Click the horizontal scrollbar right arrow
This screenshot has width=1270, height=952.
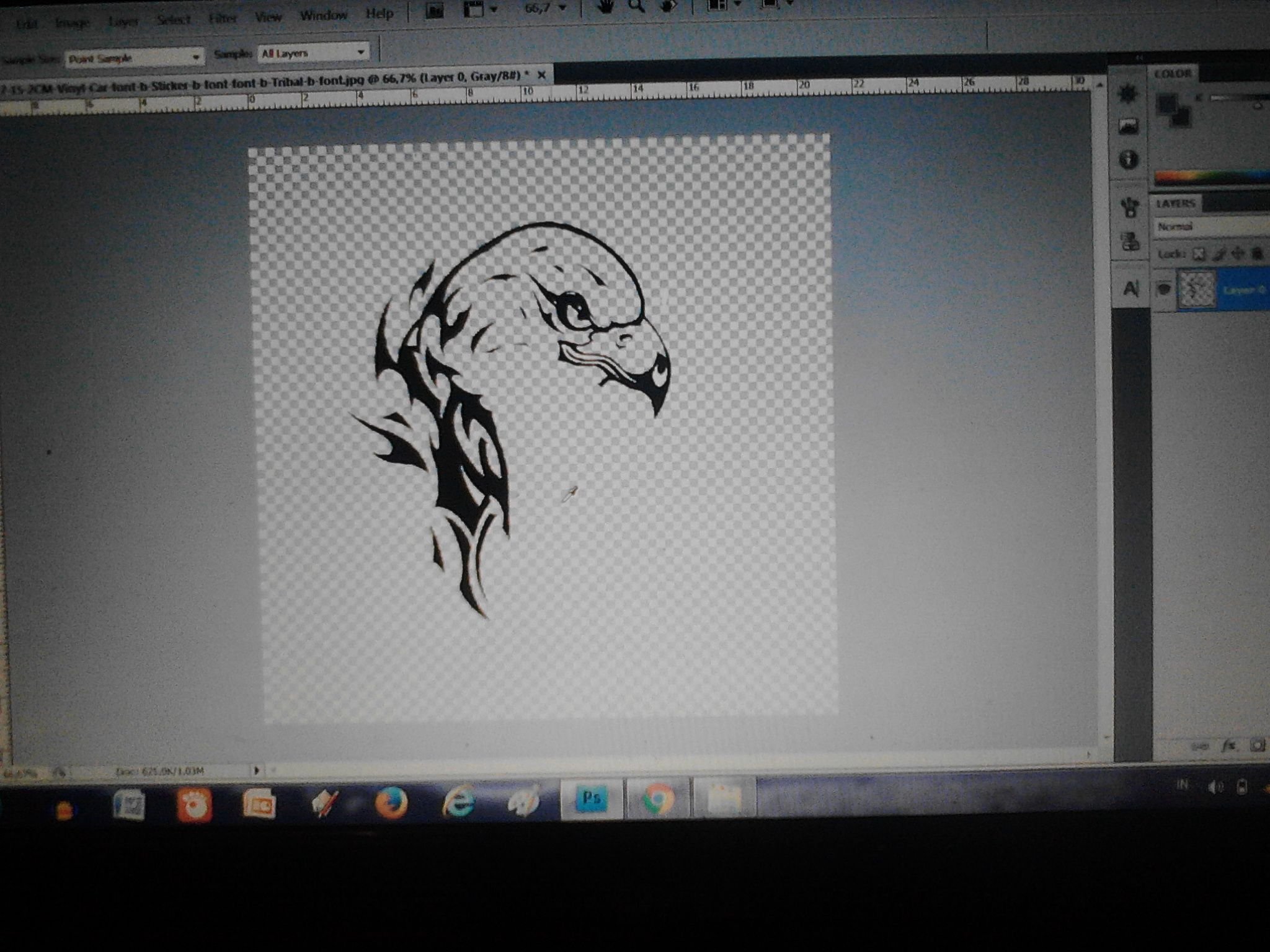click(1088, 754)
